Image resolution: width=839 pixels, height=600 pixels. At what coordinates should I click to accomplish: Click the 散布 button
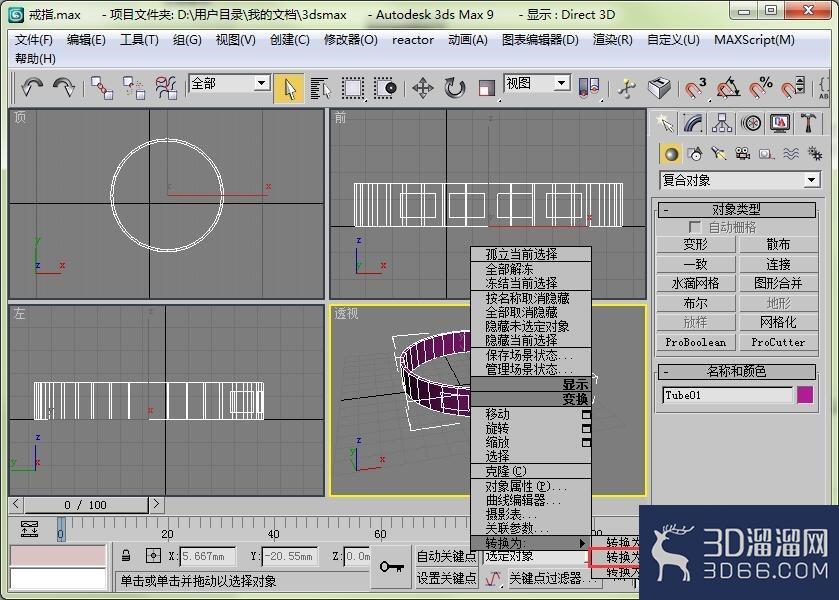point(779,245)
